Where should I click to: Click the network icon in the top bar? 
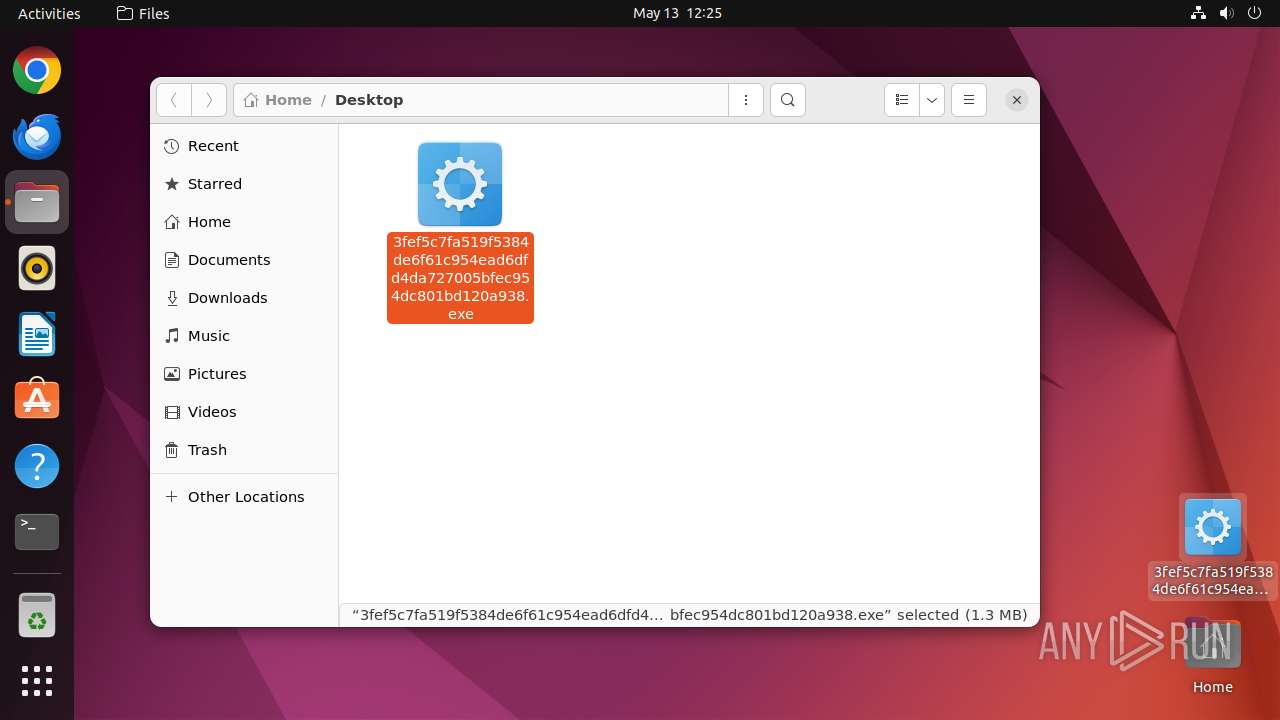[x=1199, y=13]
